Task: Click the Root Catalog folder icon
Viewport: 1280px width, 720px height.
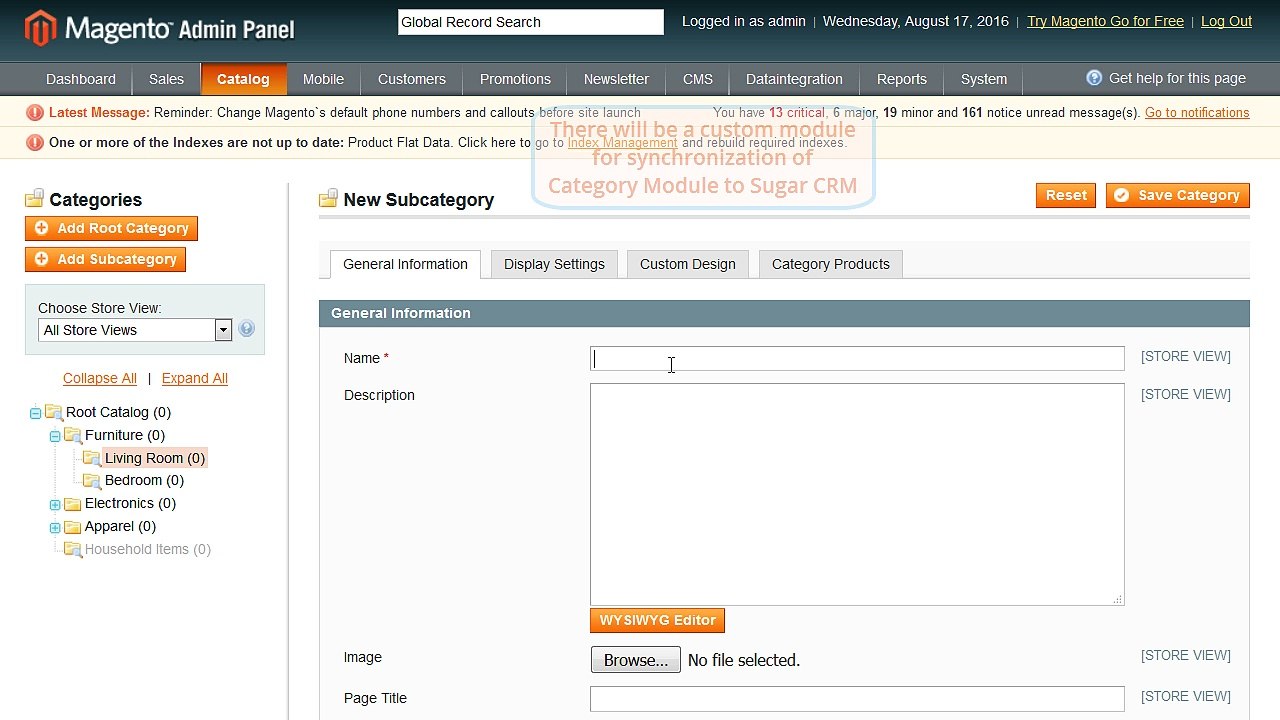Action: [54, 412]
